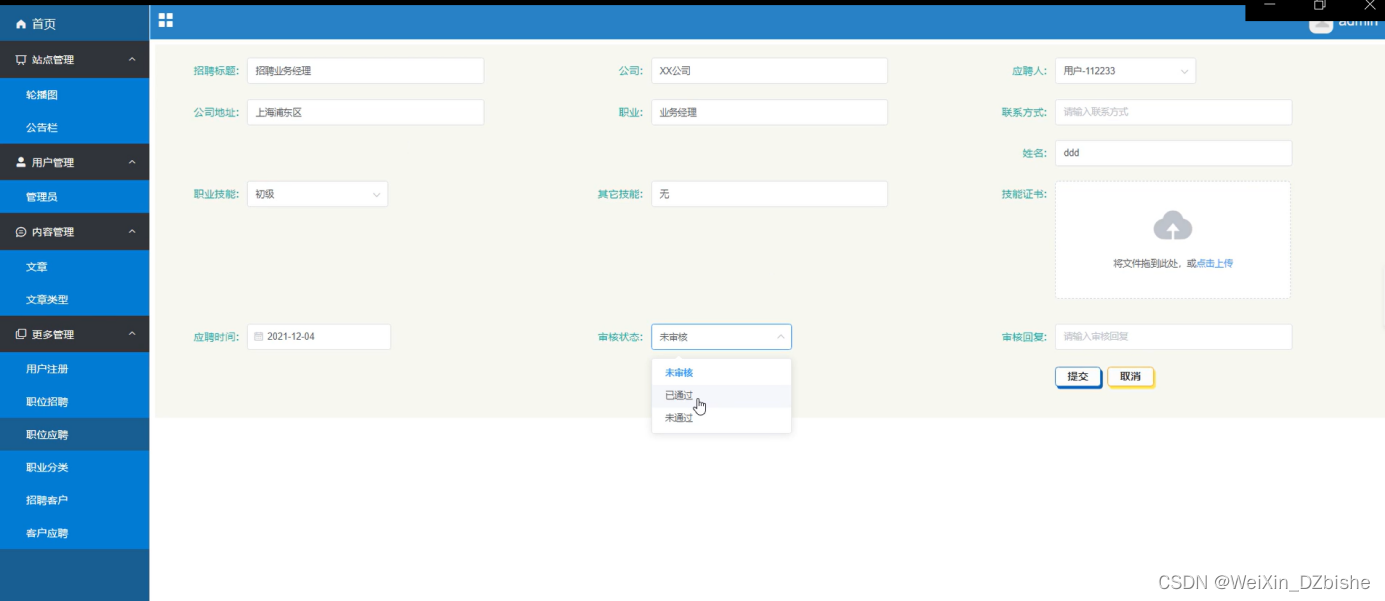Viewport: 1385px width, 601px height.
Task: Click the 技能证书 upload drop area
Action: pos(1173,240)
